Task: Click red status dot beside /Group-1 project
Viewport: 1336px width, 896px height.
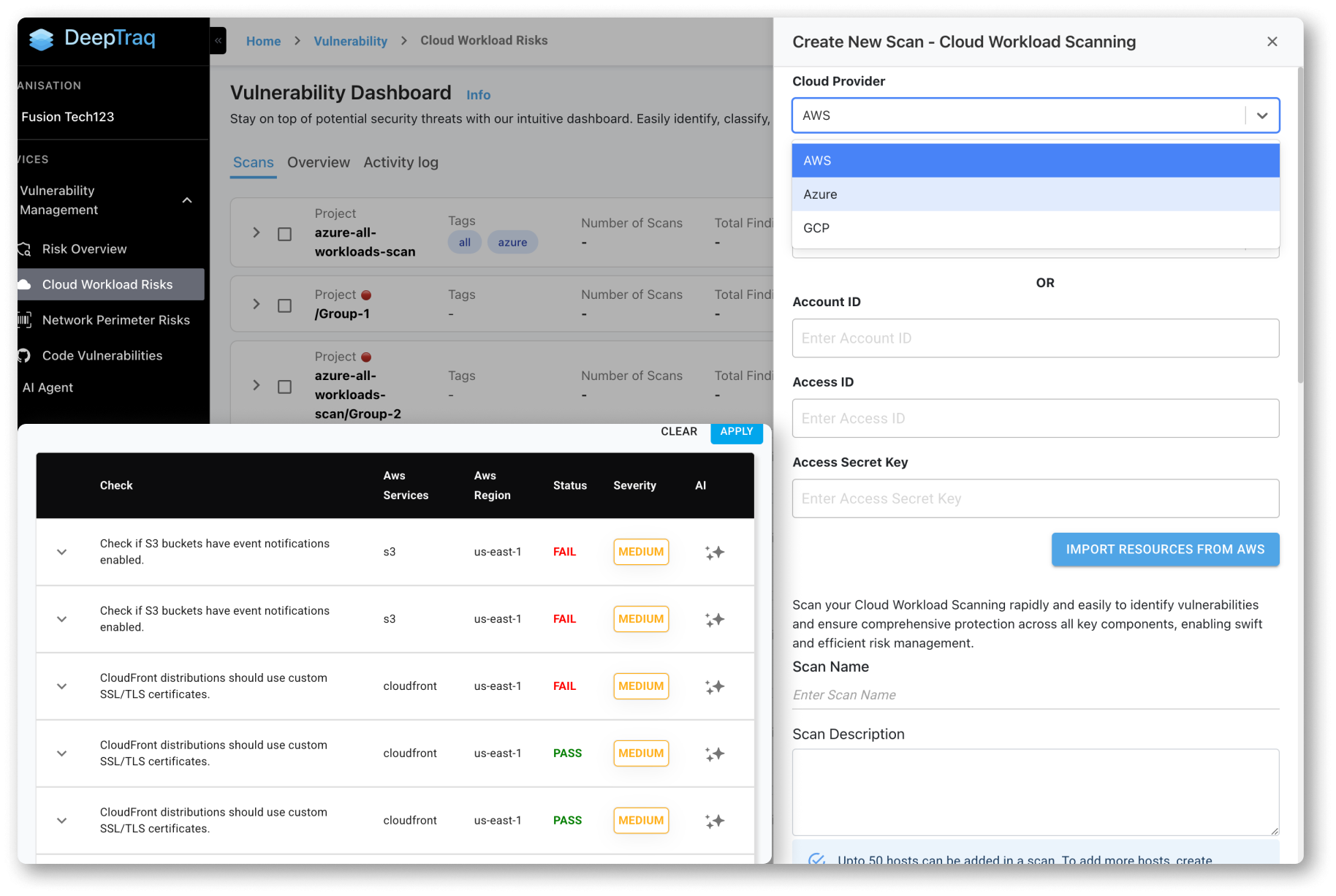Action: click(x=366, y=295)
